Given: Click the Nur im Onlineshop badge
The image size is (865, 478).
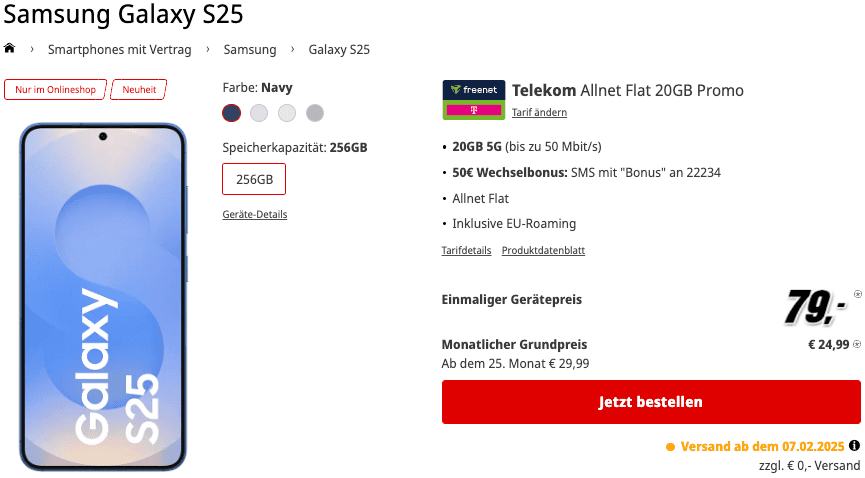Looking at the screenshot, I should (x=56, y=89).
